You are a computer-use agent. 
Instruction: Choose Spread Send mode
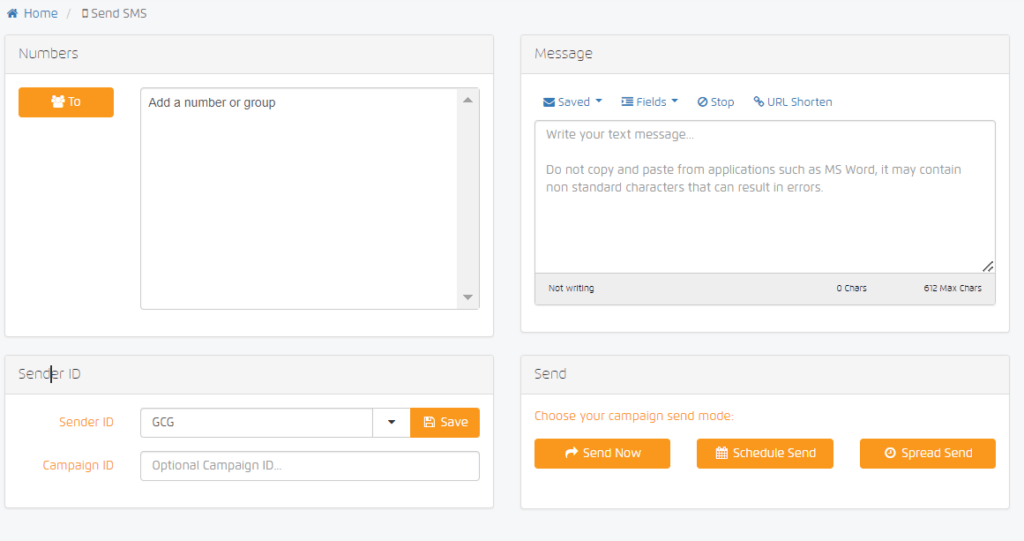[x=927, y=453]
